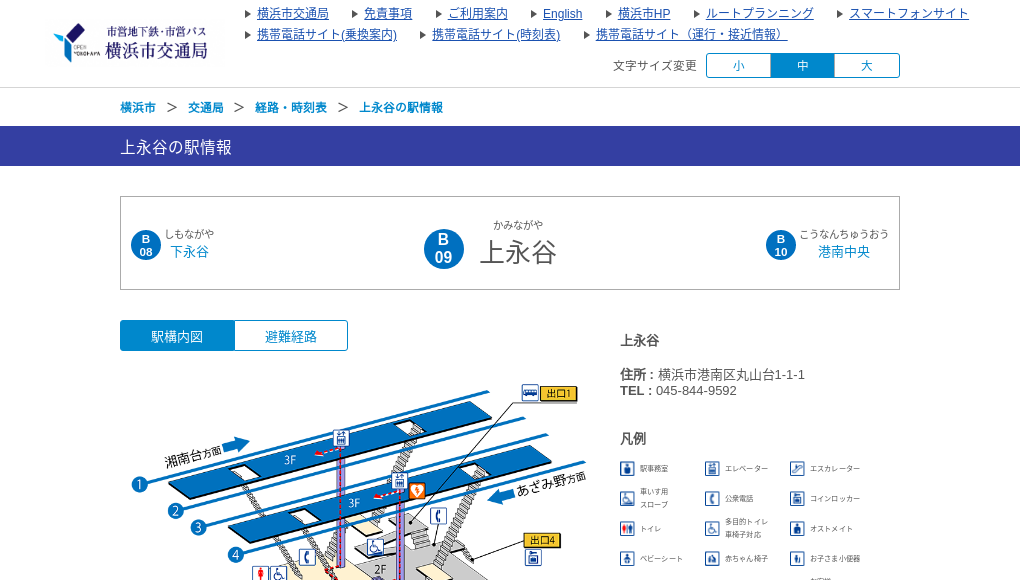Click the 出口4 exit label on map
The image size is (1020, 580).
[x=542, y=540]
